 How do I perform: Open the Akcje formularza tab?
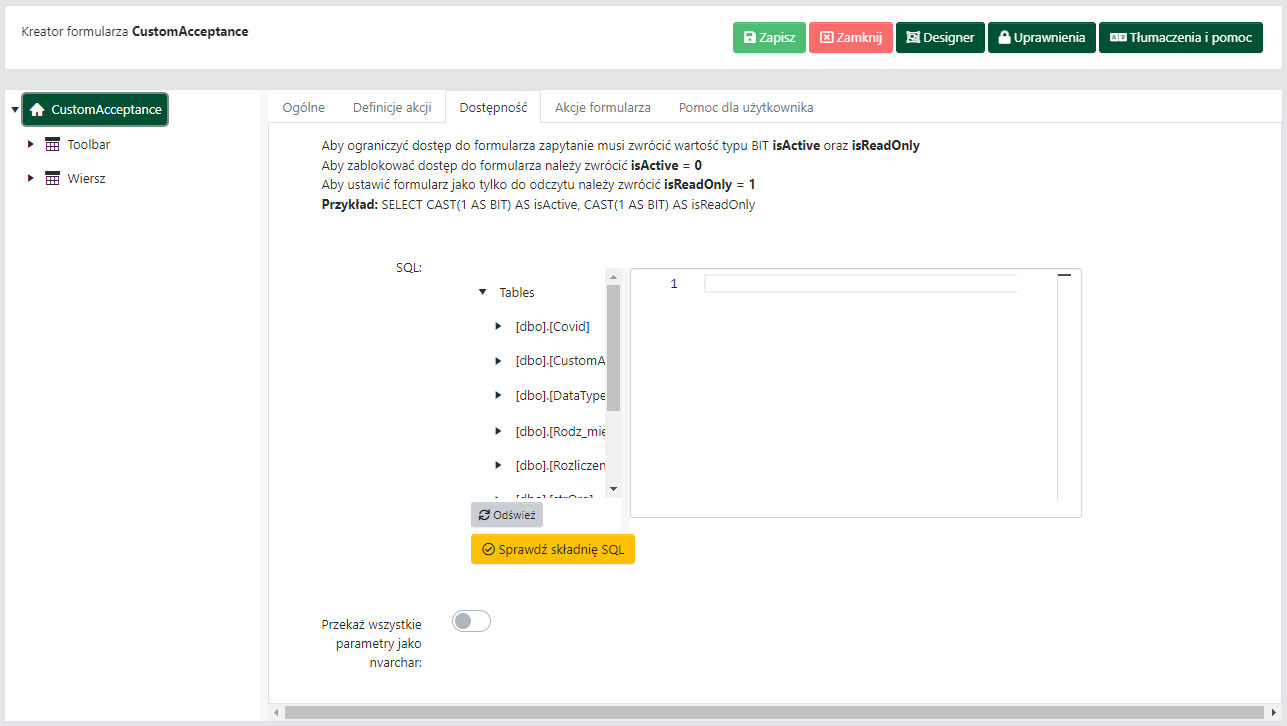tap(602, 107)
